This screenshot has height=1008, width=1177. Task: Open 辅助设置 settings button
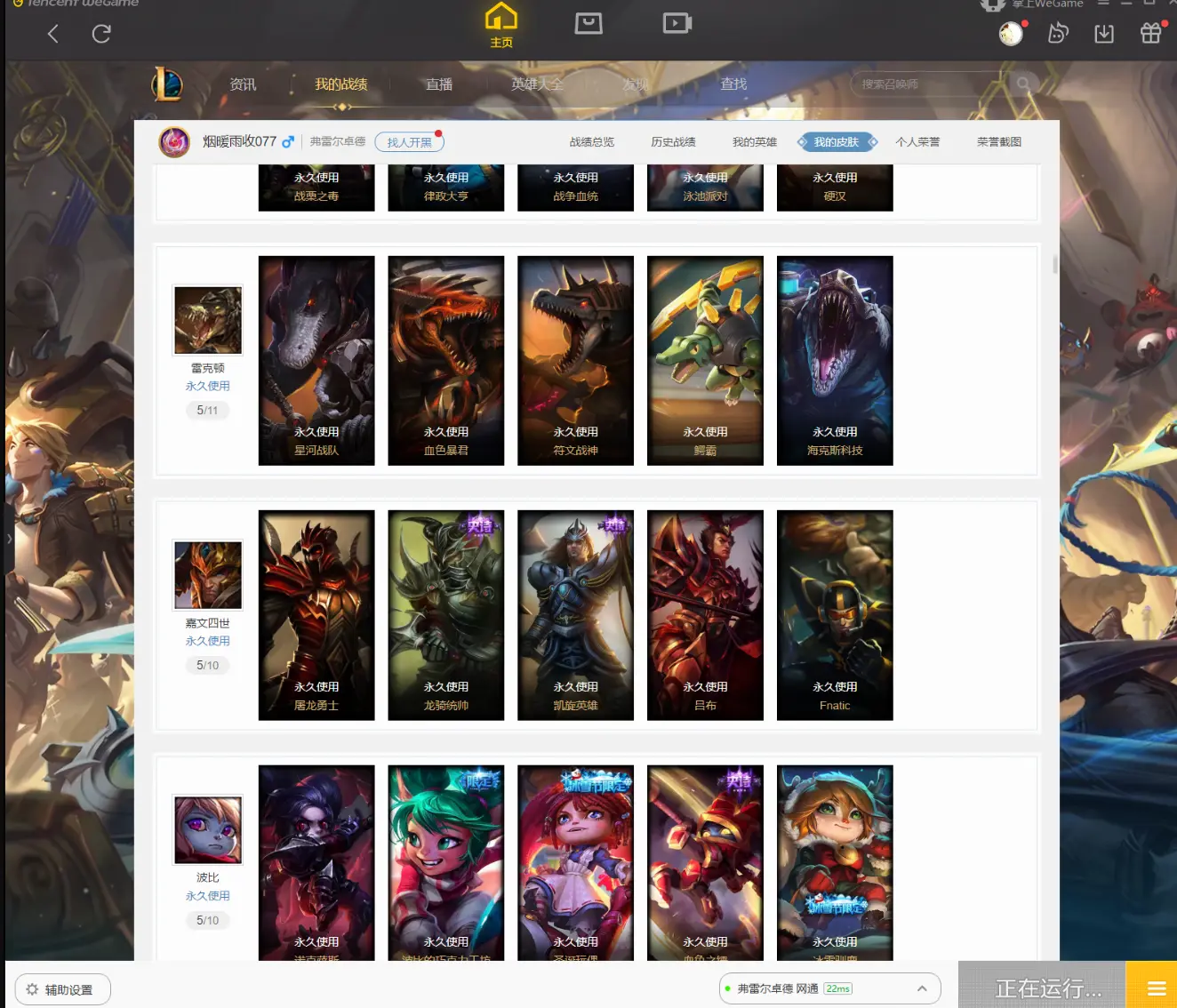tap(63, 989)
